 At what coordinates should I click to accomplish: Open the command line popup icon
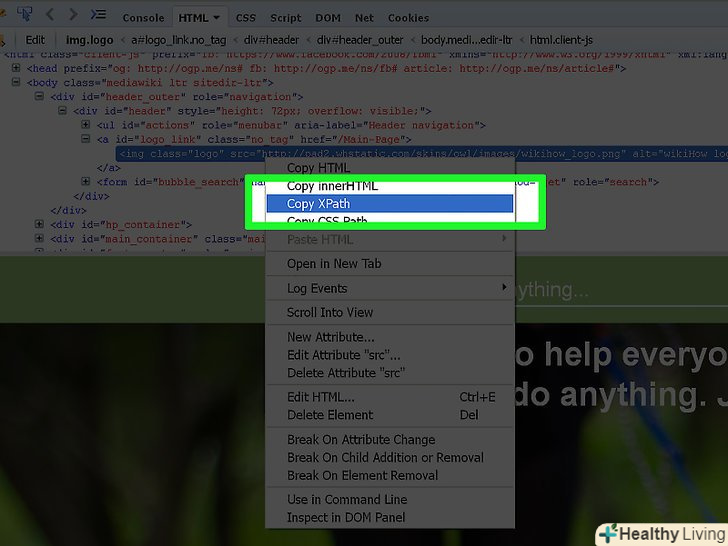click(98, 14)
